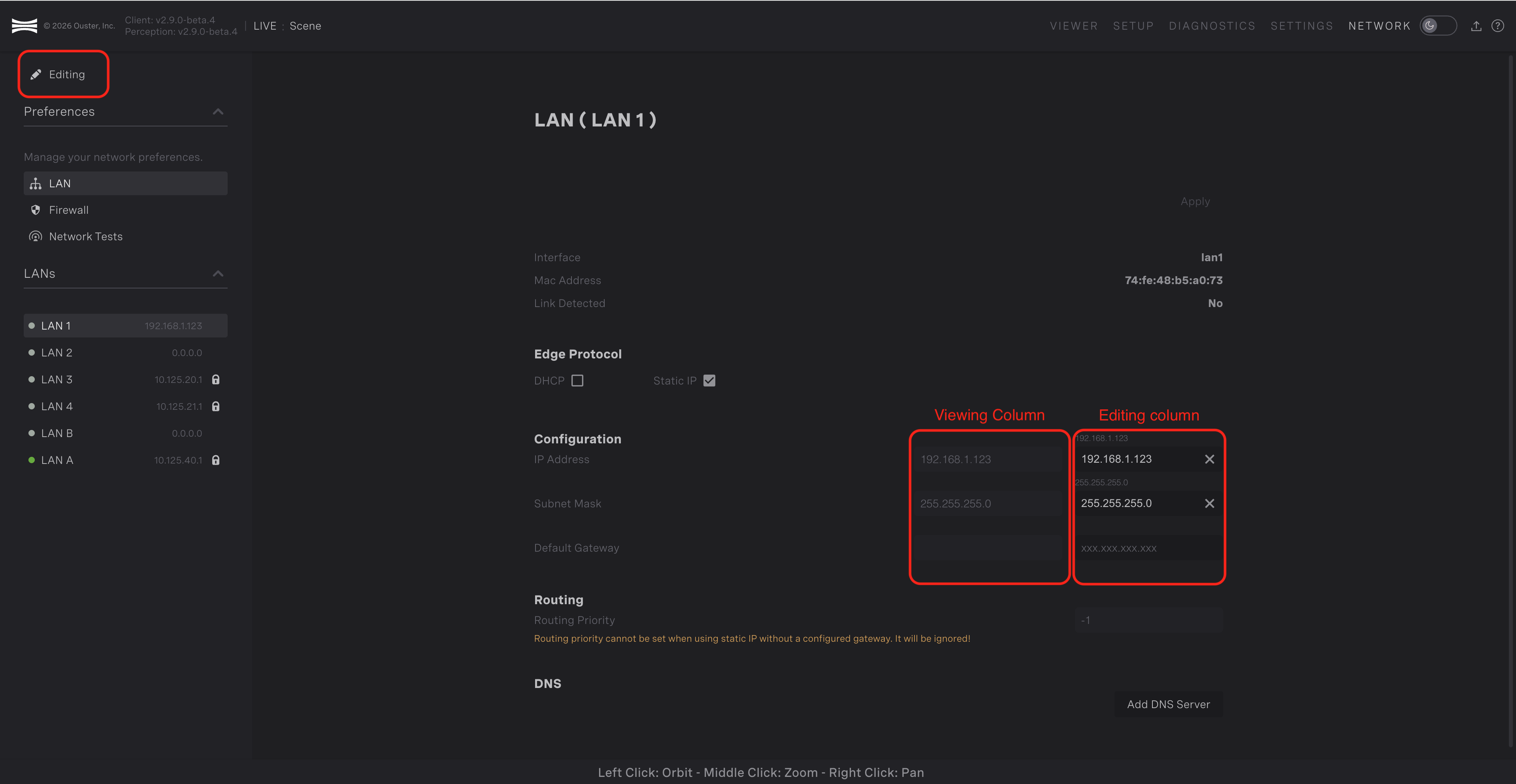Click the lock icon next to LAN A
The width and height of the screenshot is (1516, 784).
click(216, 460)
